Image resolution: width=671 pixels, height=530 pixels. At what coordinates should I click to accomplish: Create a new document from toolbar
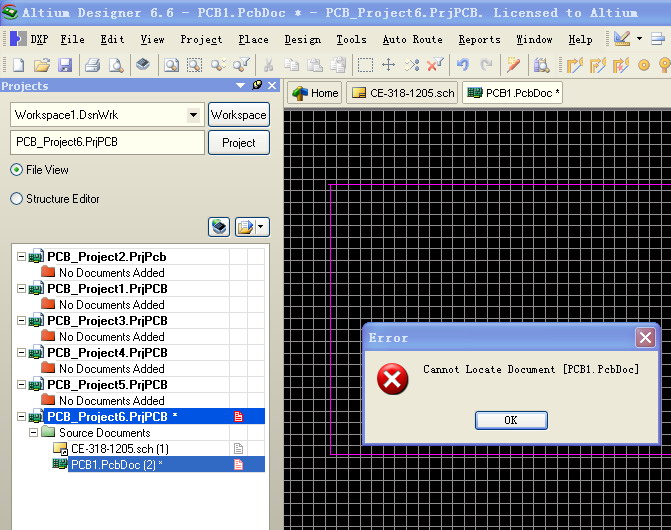click(18, 65)
